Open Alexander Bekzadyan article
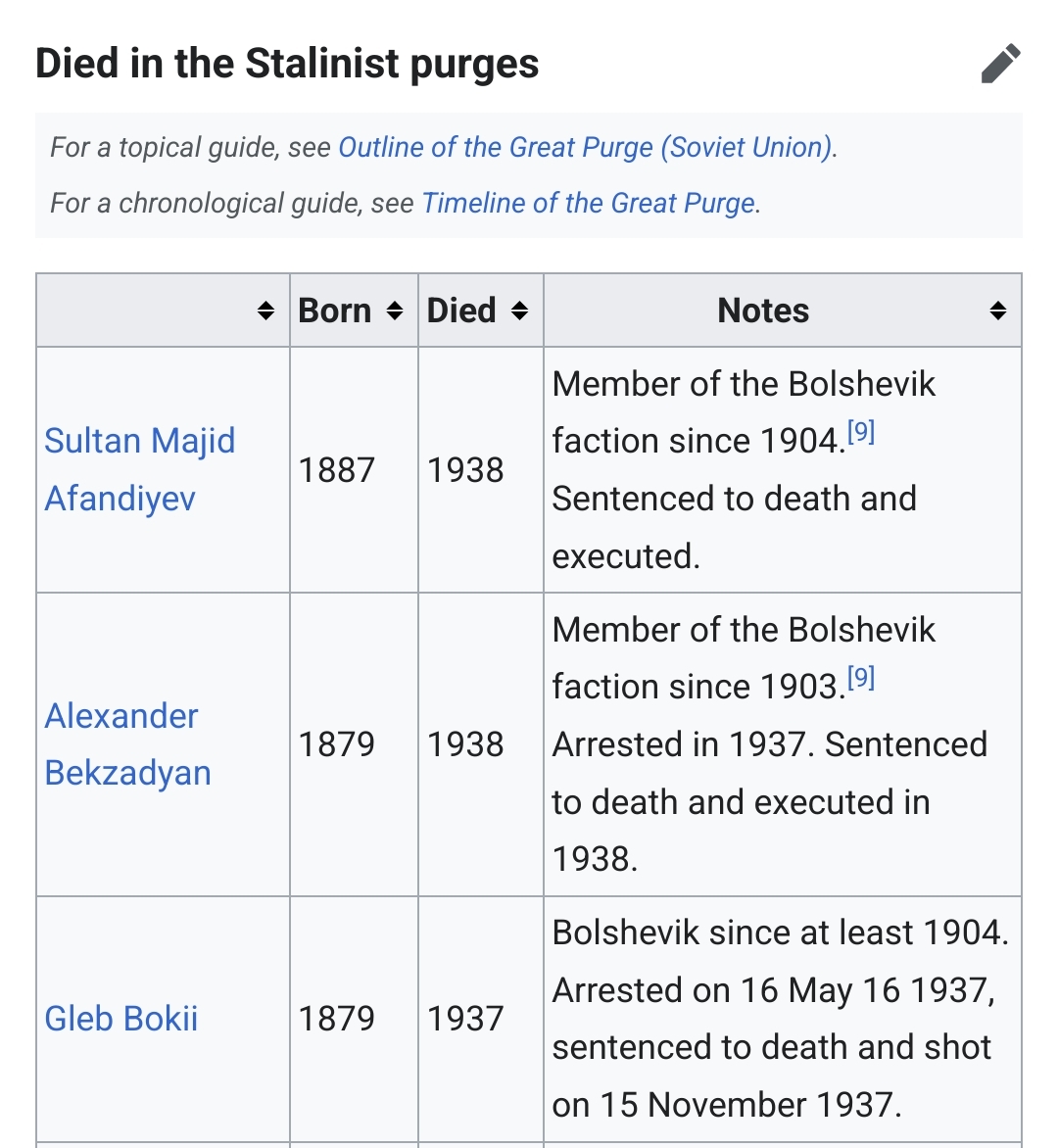This screenshot has width=1058, height=1148. tap(128, 743)
